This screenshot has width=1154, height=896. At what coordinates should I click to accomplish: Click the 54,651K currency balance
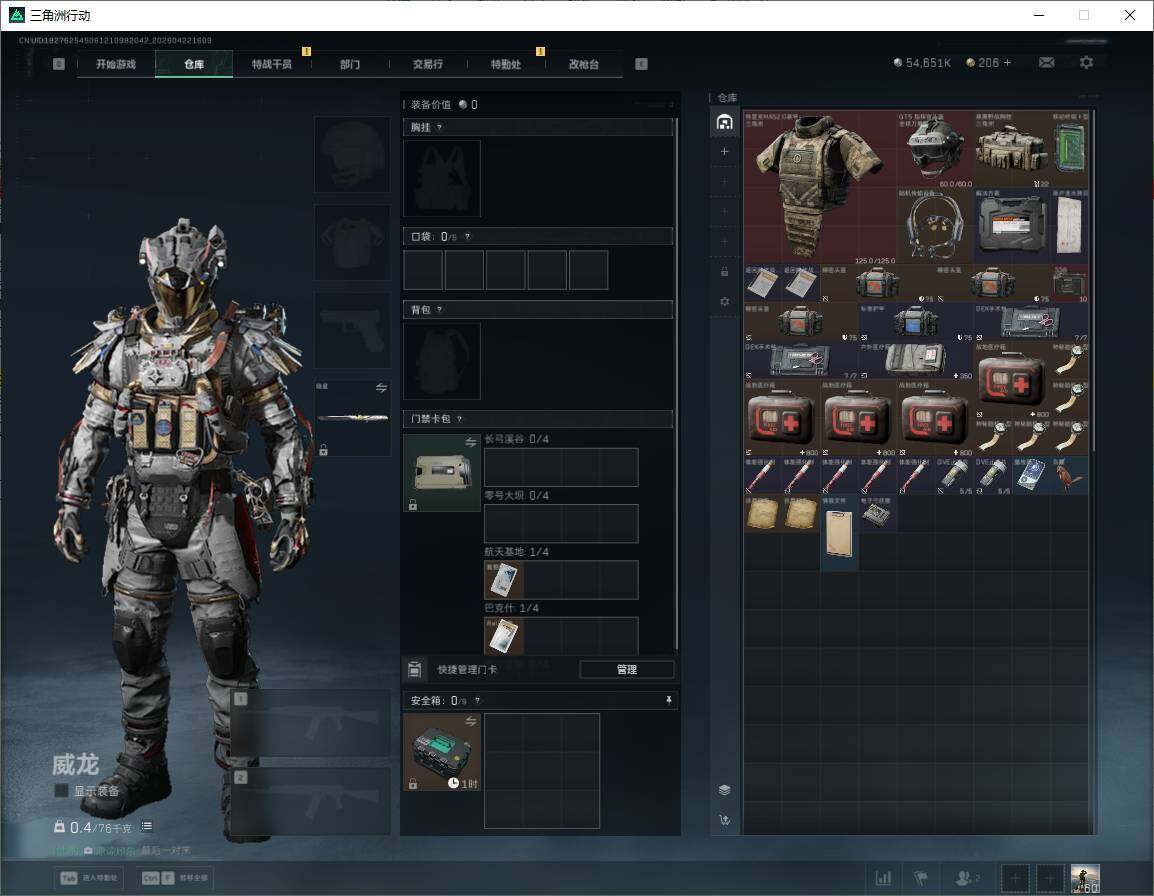(x=921, y=63)
